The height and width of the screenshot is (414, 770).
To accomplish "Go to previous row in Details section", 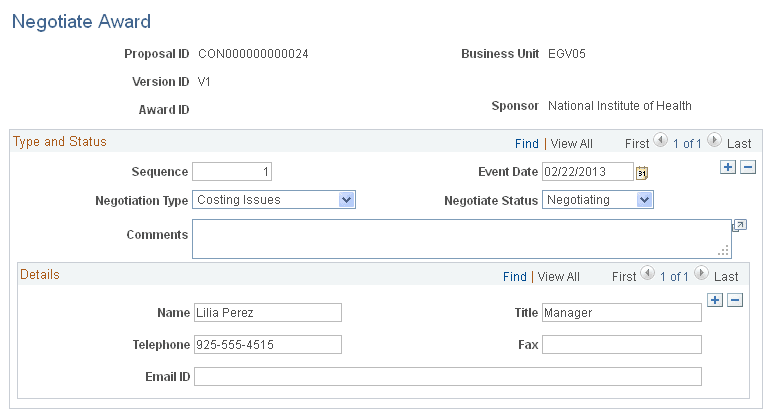I will 647,275.
